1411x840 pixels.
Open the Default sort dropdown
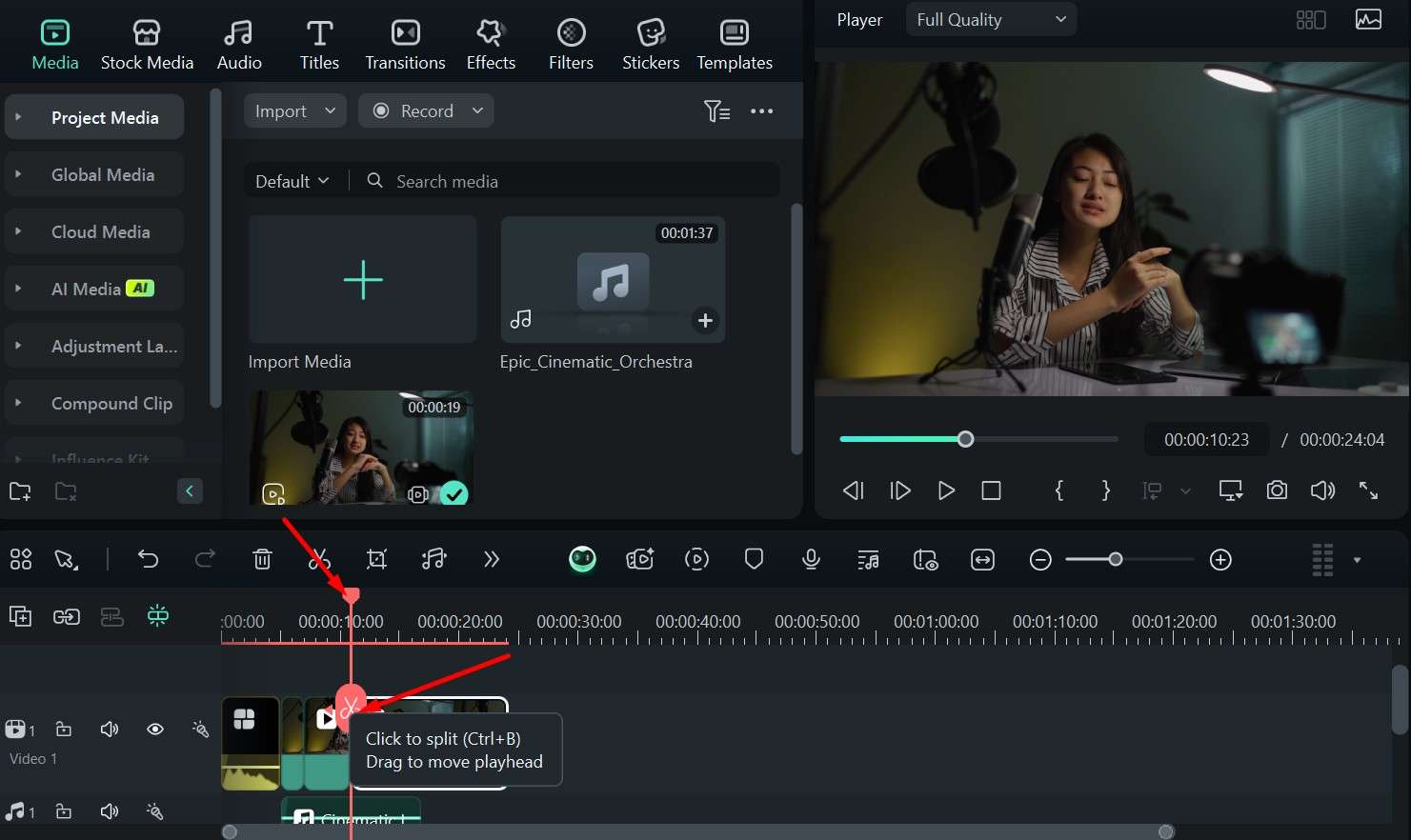click(x=292, y=181)
